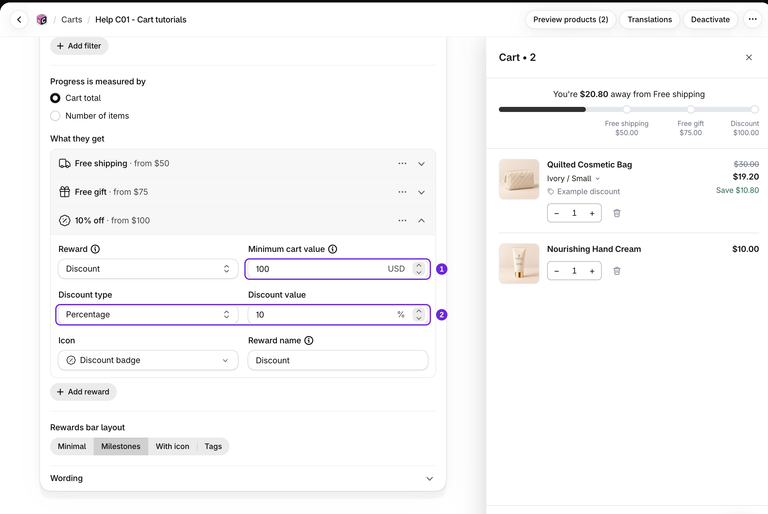Select Cart total radio option
The width and height of the screenshot is (768, 514).
(55, 98)
